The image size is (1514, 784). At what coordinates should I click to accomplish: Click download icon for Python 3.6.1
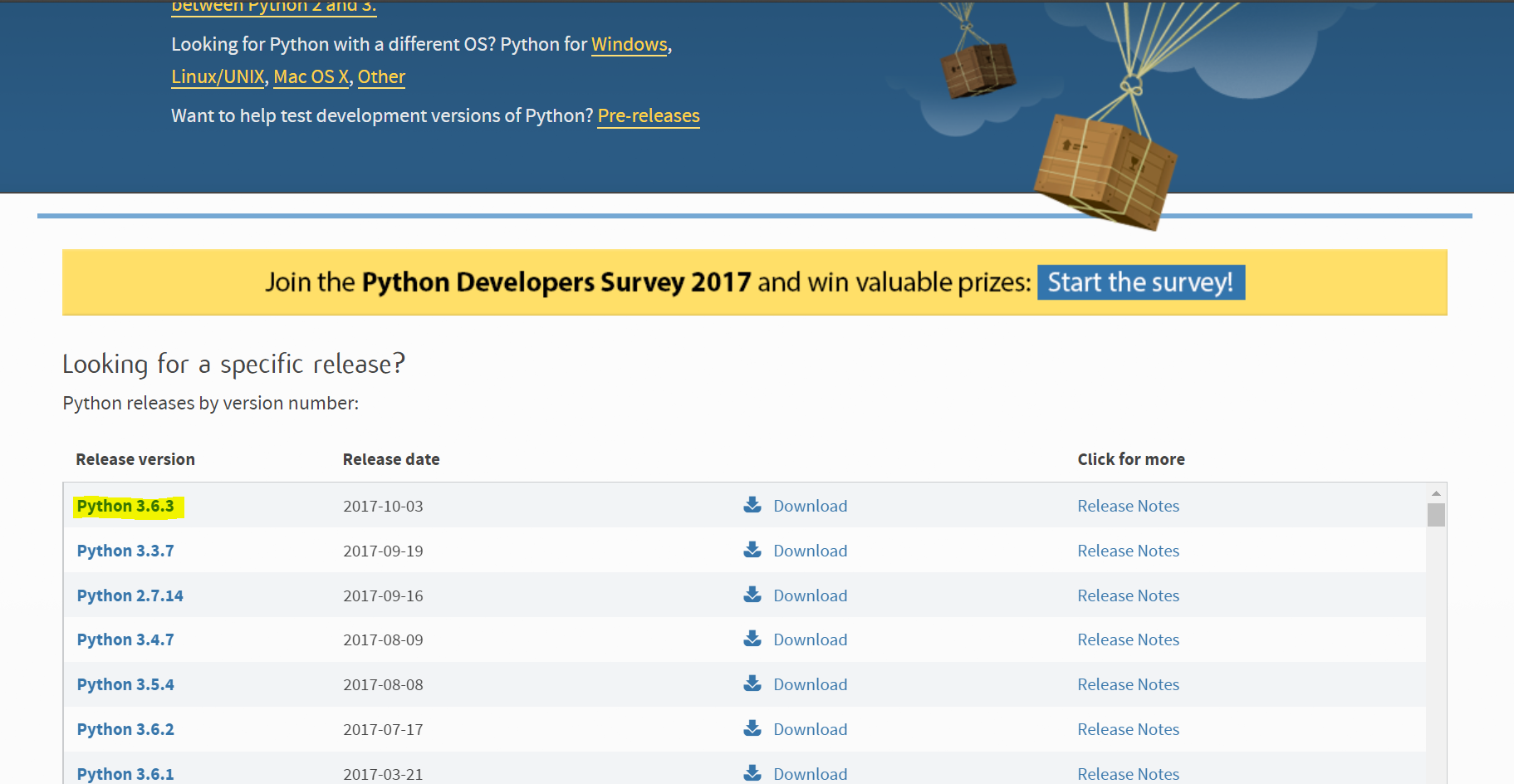(x=752, y=773)
